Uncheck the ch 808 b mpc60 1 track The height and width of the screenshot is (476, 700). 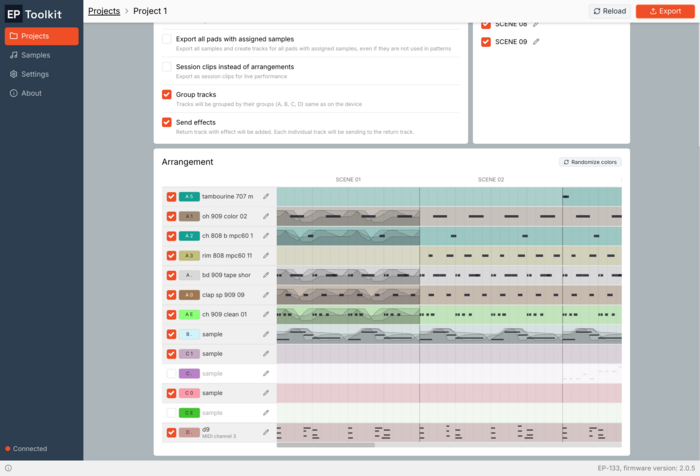[x=171, y=236]
